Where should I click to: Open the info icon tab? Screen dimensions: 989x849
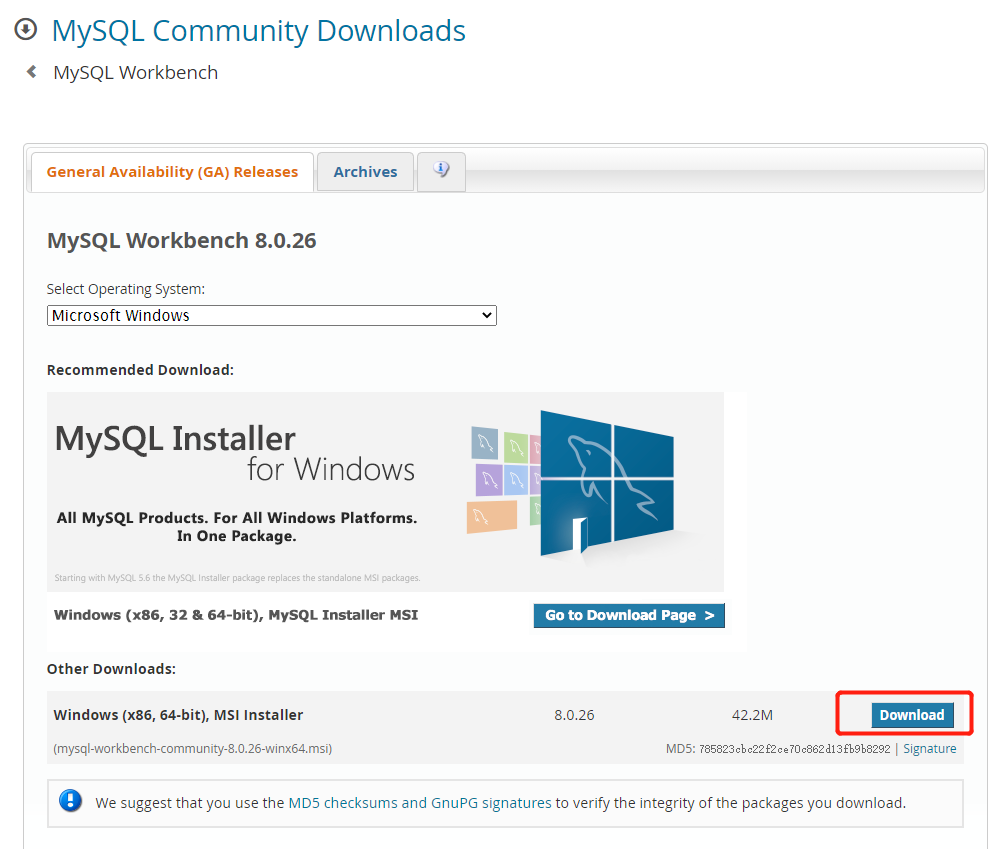pyautogui.click(x=441, y=171)
